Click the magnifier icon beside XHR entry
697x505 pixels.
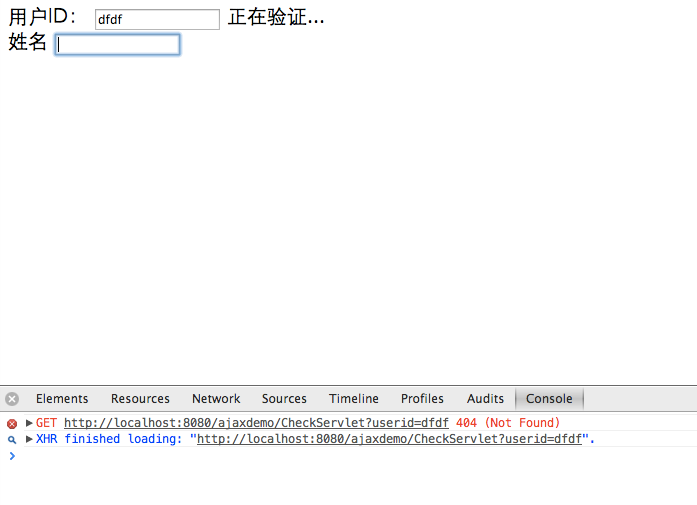12,440
